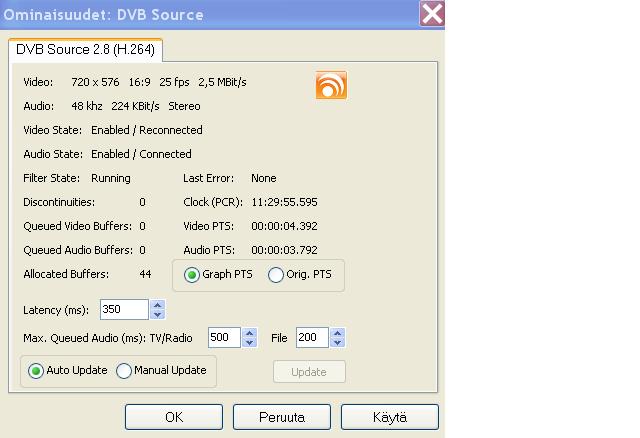Image resolution: width=640 pixels, height=438 pixels.
Task: Click the 16:9 aspect ratio text
Action: [140, 82]
